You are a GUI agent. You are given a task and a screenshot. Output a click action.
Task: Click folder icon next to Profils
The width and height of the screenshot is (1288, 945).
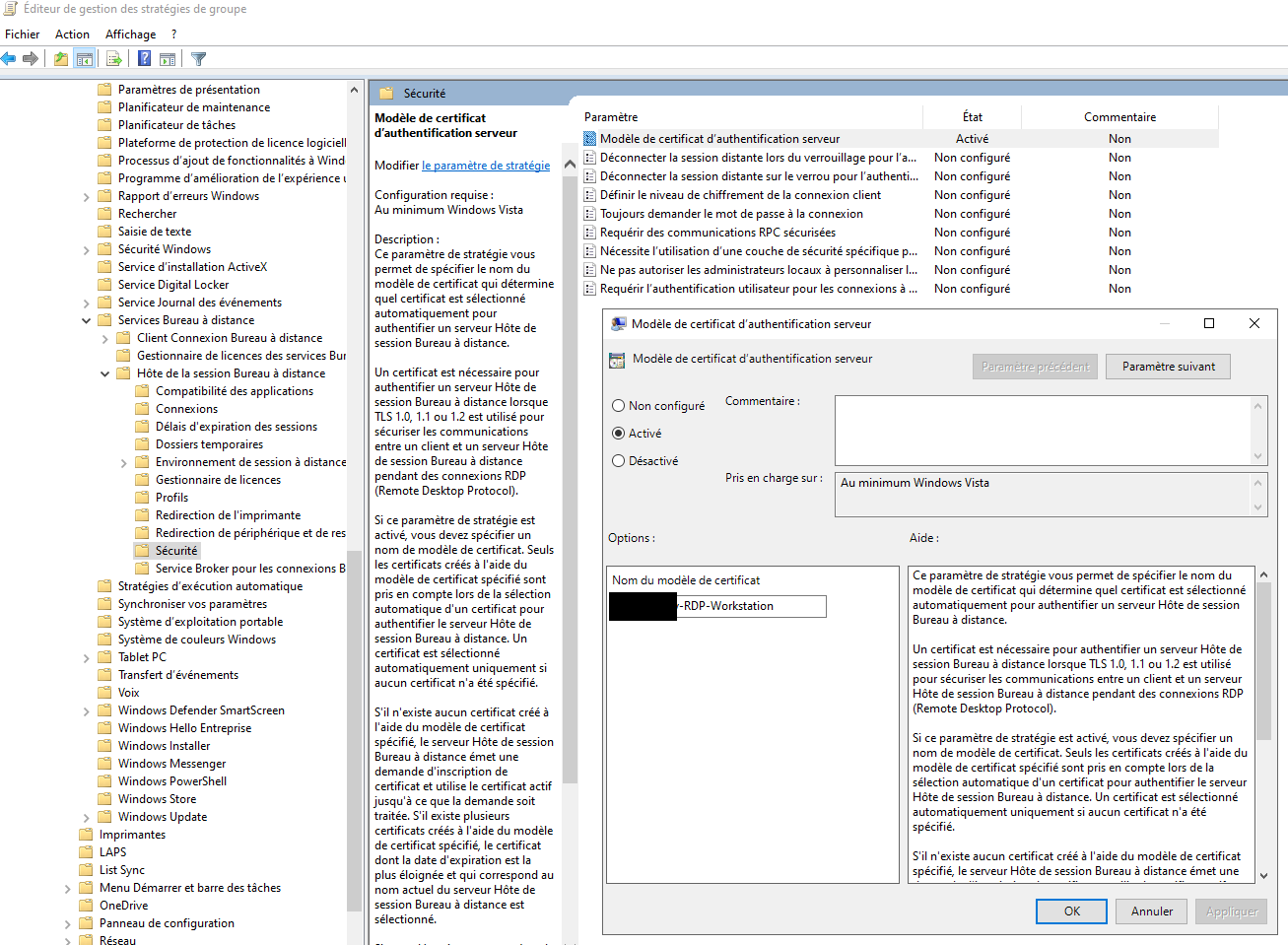142,498
